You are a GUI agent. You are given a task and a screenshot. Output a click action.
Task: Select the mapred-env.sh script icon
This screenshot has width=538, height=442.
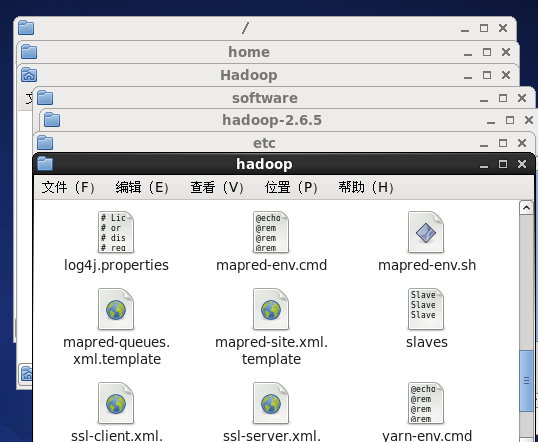click(426, 232)
